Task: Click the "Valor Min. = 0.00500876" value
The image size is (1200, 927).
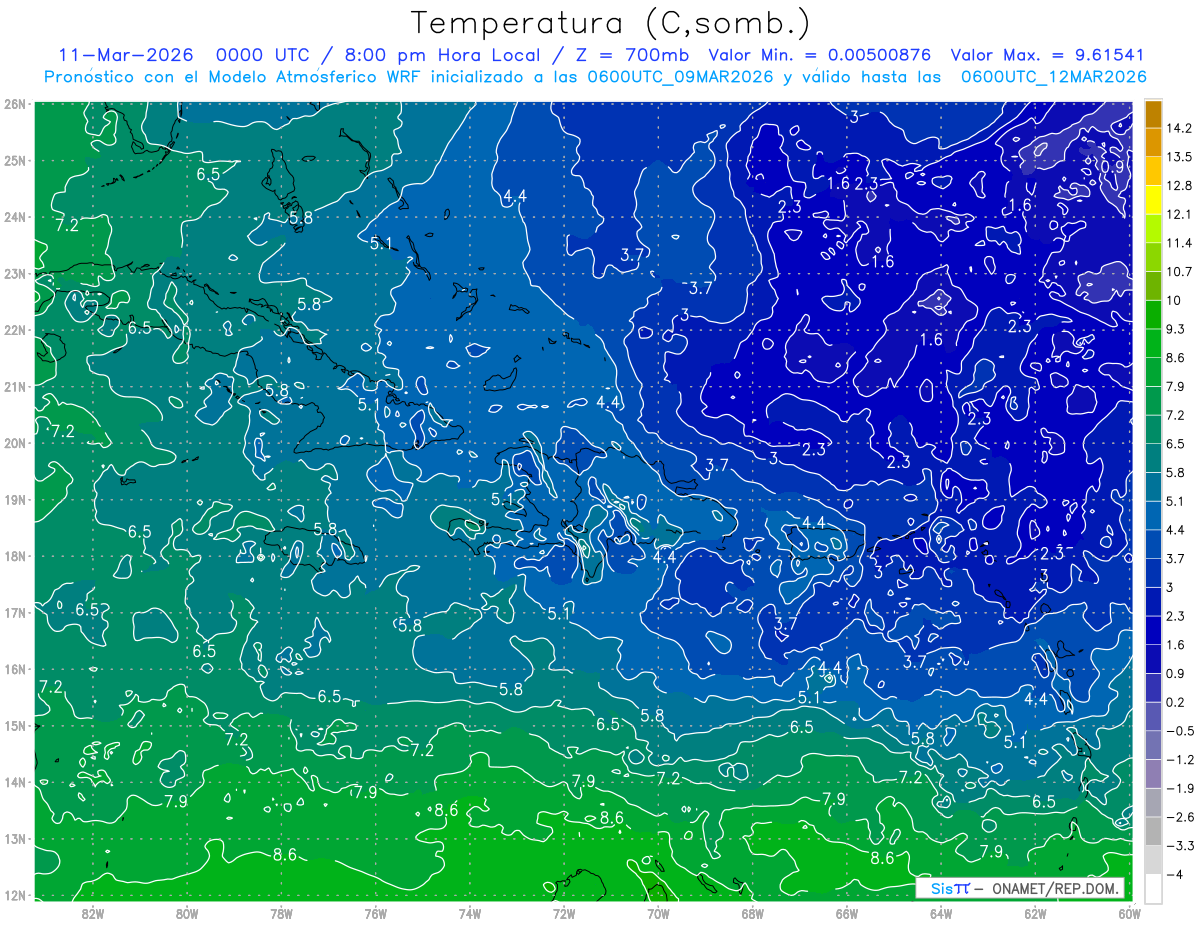Action: [819, 55]
